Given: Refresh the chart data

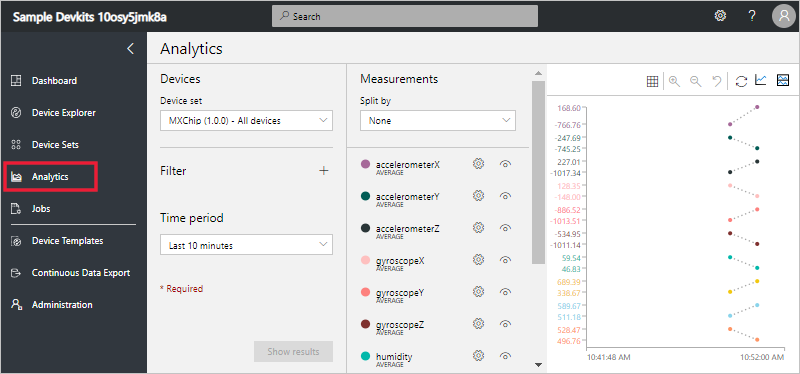Looking at the screenshot, I should coord(741,81).
